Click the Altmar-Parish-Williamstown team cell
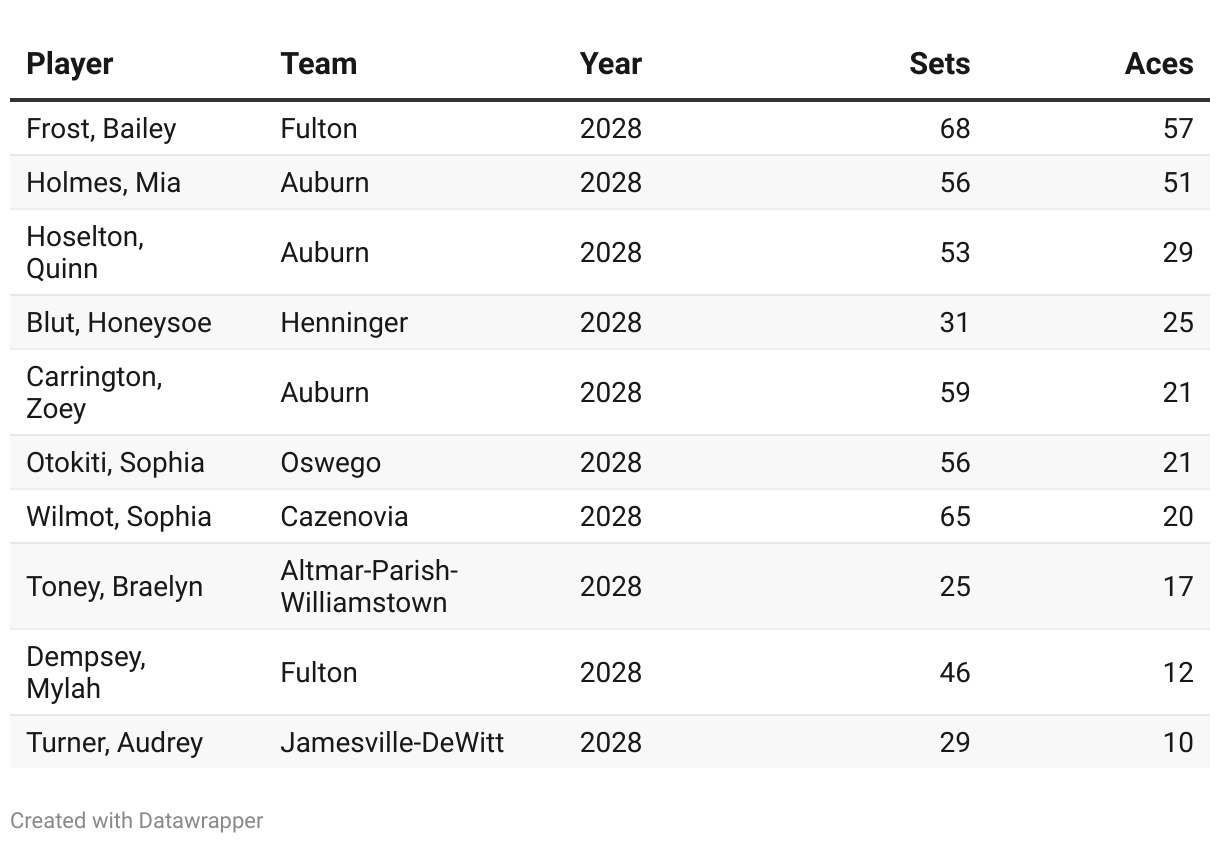Screen dimensions: 1220x844 (x=369, y=587)
